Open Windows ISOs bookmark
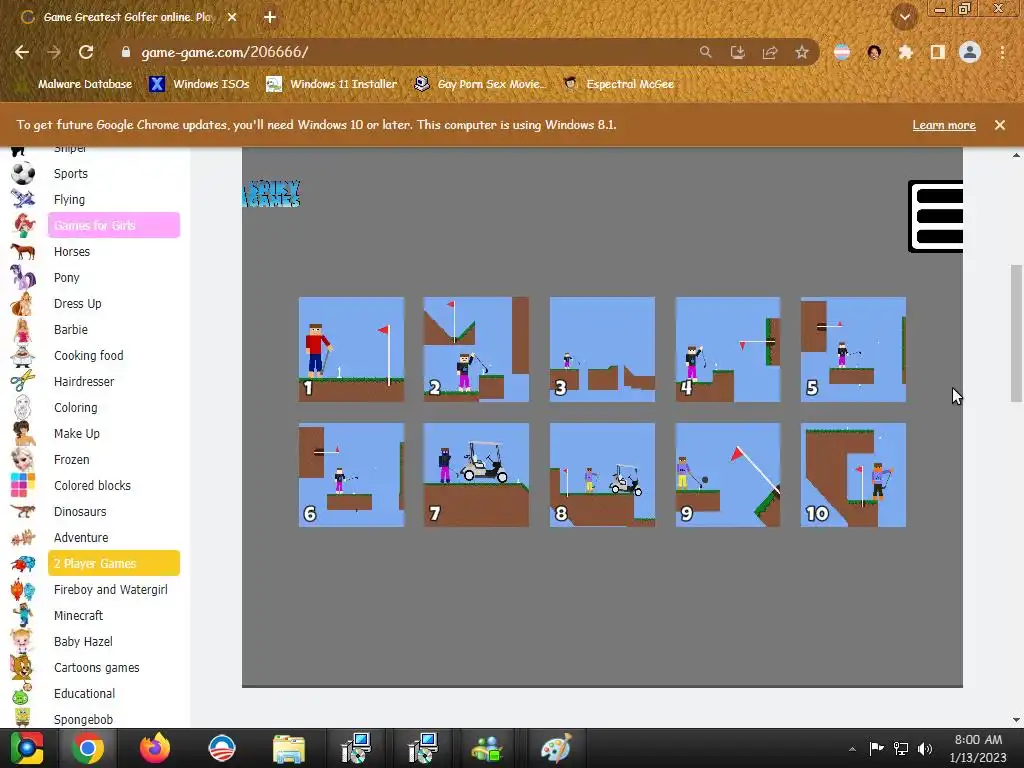The width and height of the screenshot is (1024, 768). [x=199, y=84]
